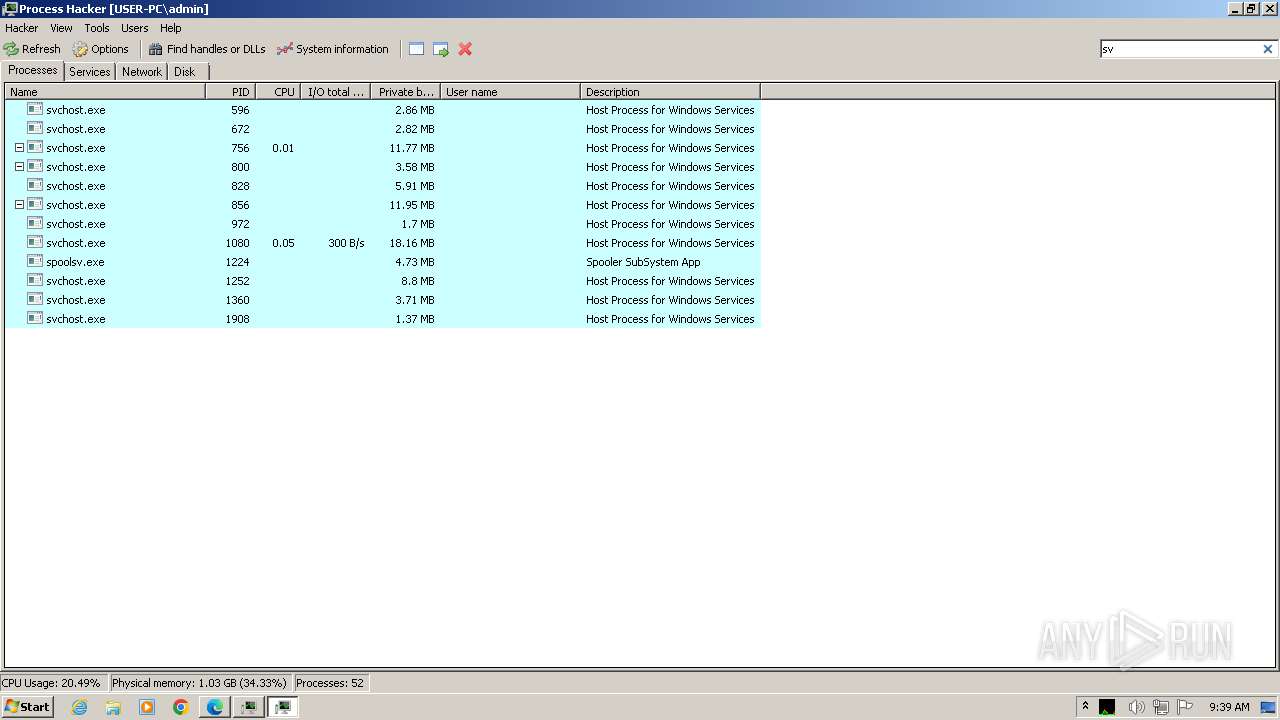Click the active Process Hacker taskbar button
Image resolution: width=1280 pixels, height=720 pixels.
tap(283, 707)
